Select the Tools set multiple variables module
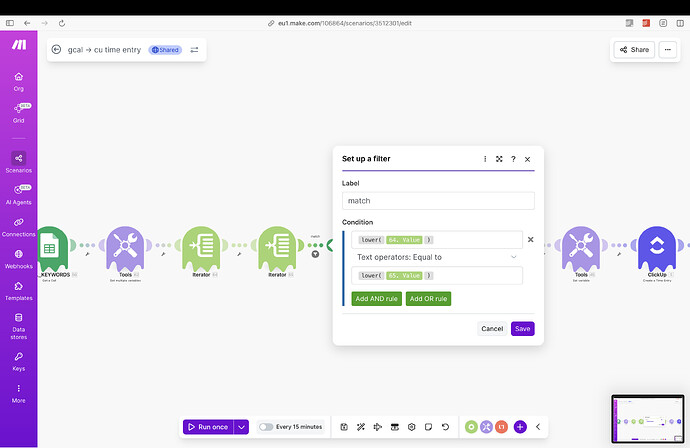The image size is (690, 448). coord(125,249)
